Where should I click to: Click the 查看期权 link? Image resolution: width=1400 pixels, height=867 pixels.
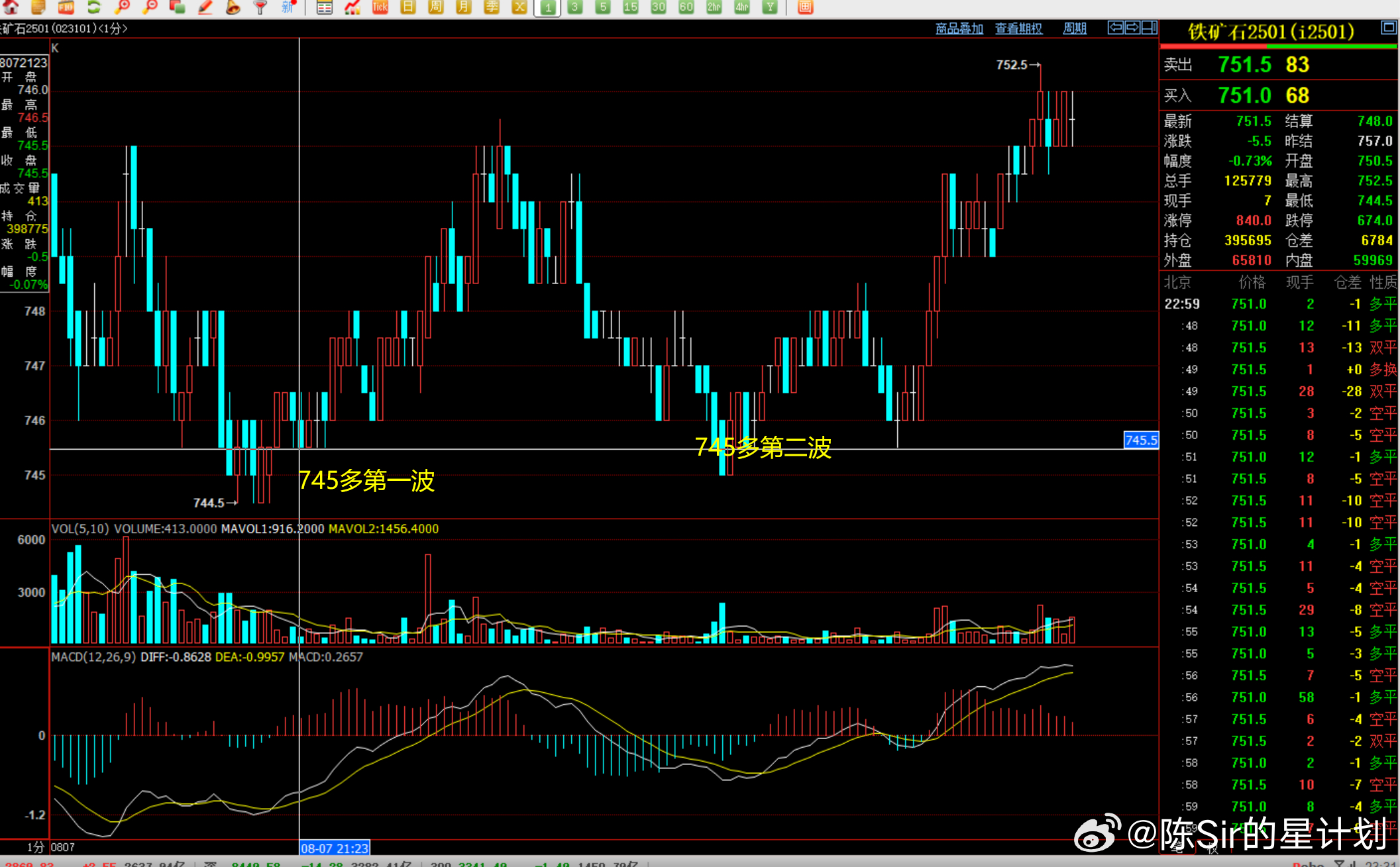[1018, 28]
